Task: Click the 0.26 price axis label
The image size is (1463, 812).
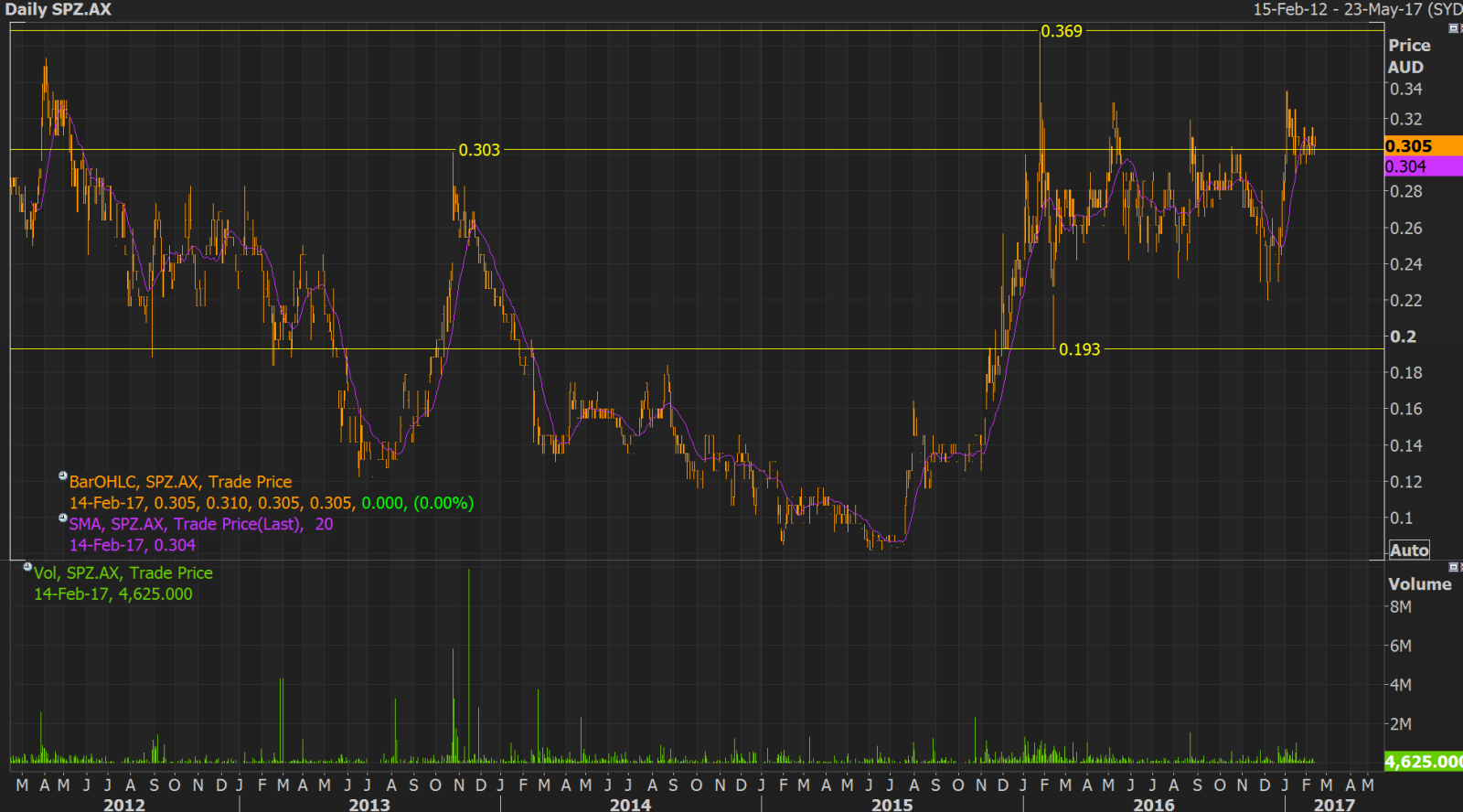Action: (1406, 229)
